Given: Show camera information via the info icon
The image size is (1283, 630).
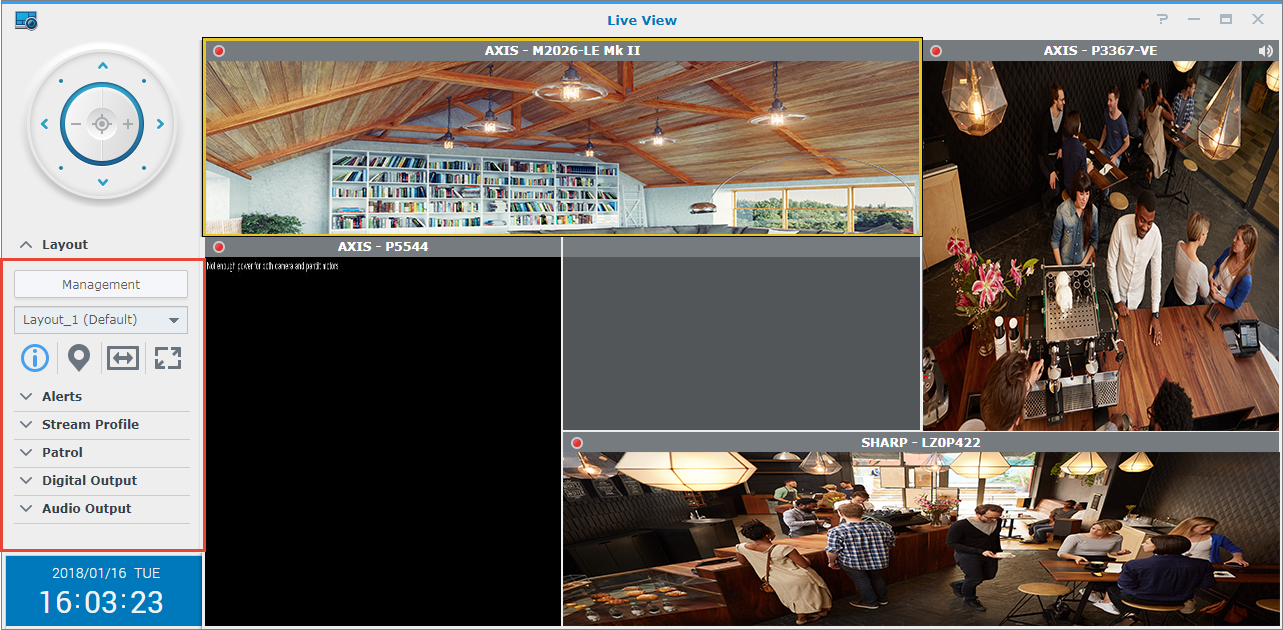Looking at the screenshot, I should coord(34,357).
